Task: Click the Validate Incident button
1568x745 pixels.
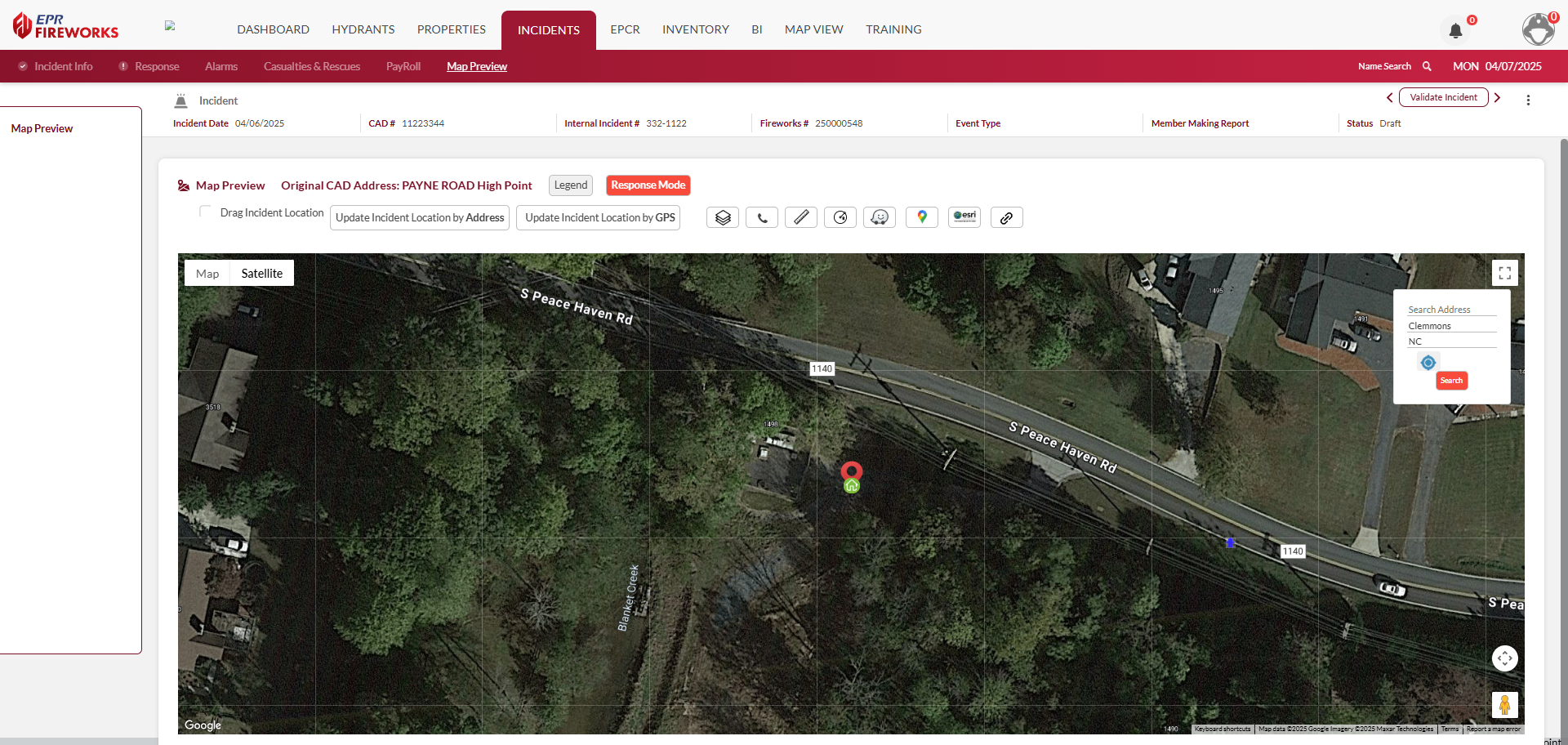Action: [x=1443, y=98]
